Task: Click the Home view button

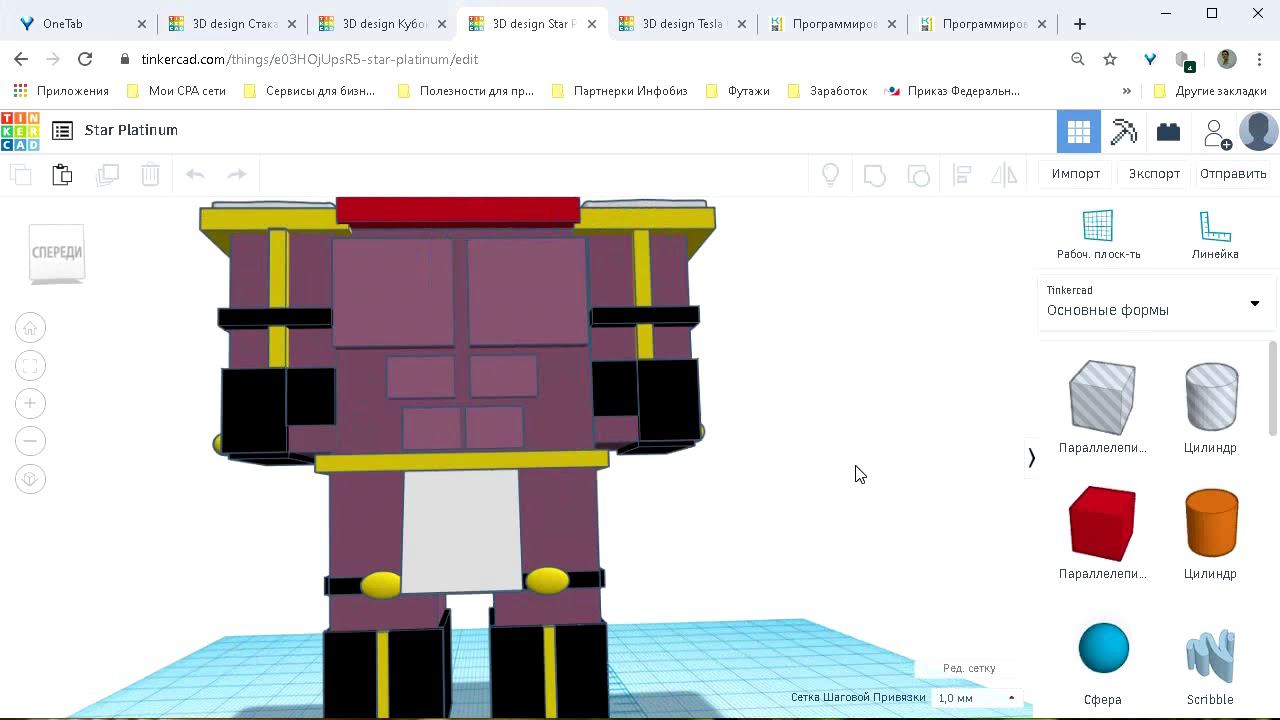Action: click(30, 328)
